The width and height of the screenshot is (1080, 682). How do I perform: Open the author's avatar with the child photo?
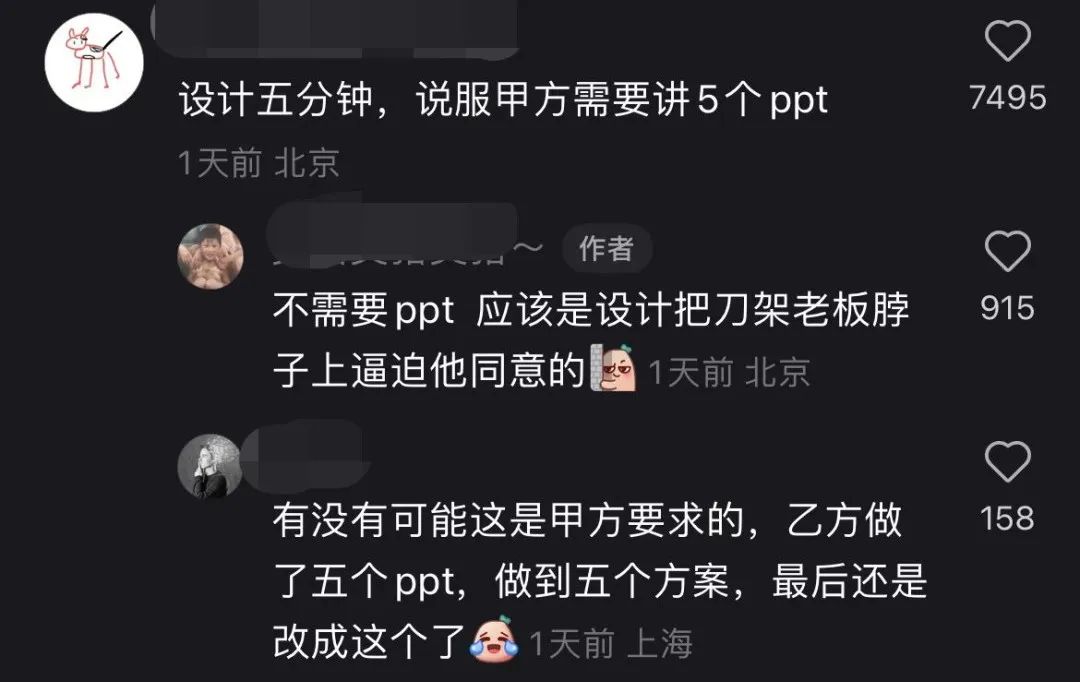(x=210, y=256)
